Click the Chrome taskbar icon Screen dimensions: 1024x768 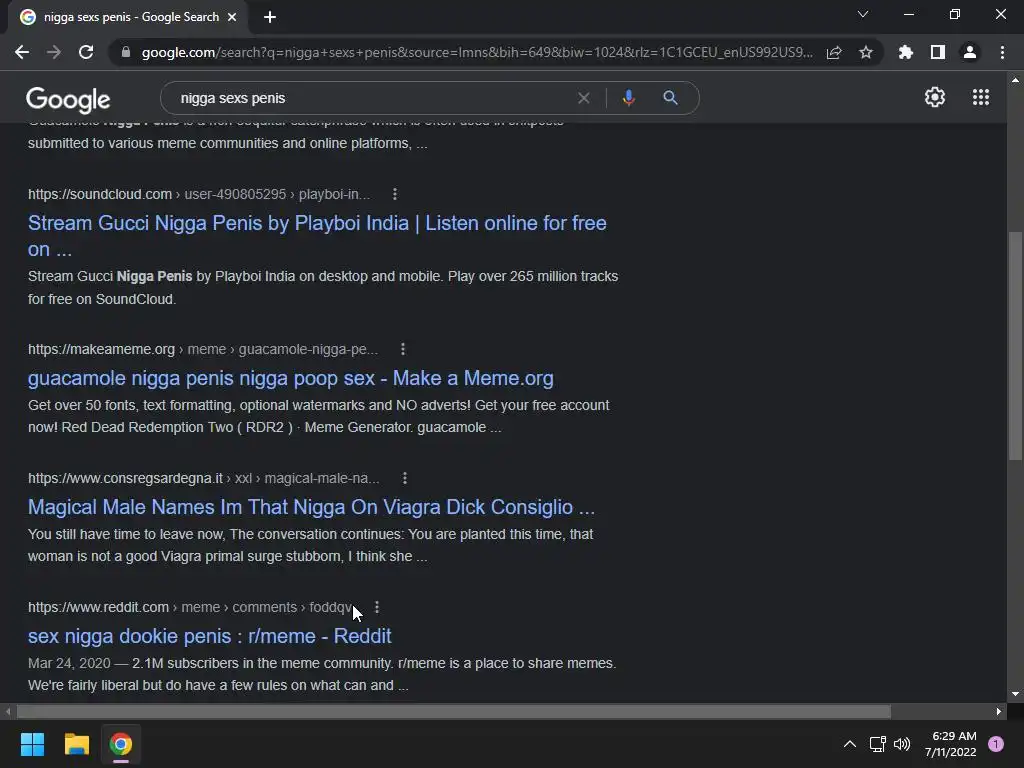121,744
